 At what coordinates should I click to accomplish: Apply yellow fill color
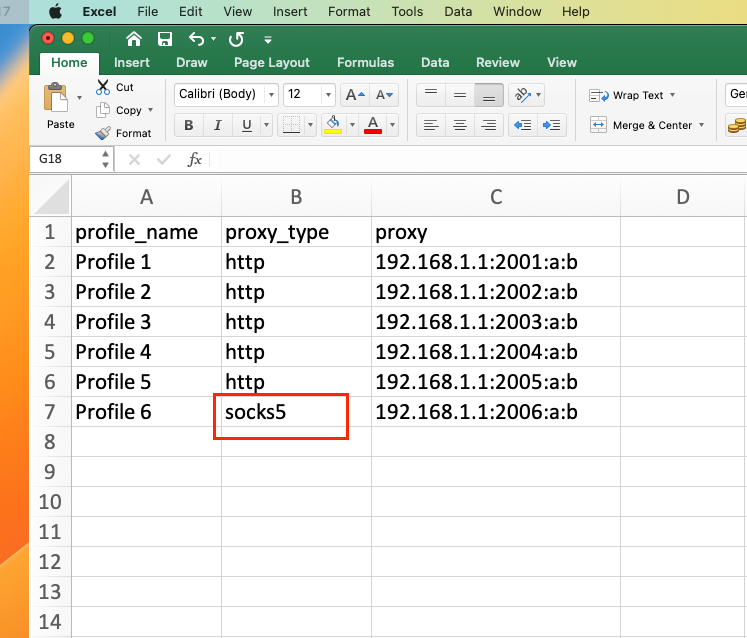[x=333, y=125]
